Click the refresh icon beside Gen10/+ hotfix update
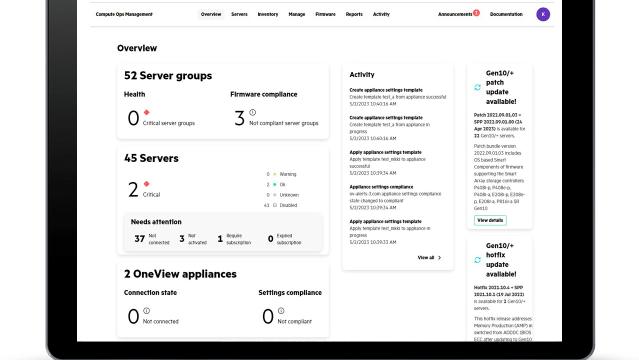The image size is (639, 360). [x=478, y=260]
